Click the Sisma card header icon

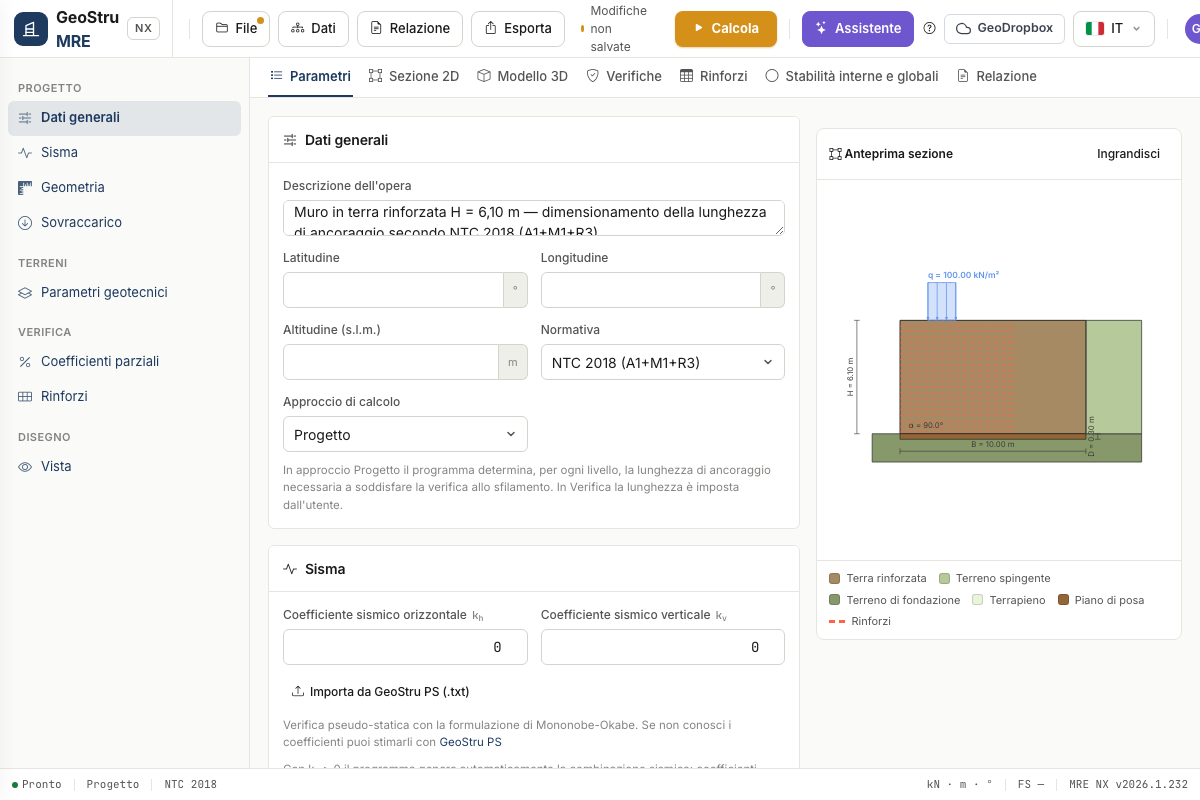pos(290,569)
